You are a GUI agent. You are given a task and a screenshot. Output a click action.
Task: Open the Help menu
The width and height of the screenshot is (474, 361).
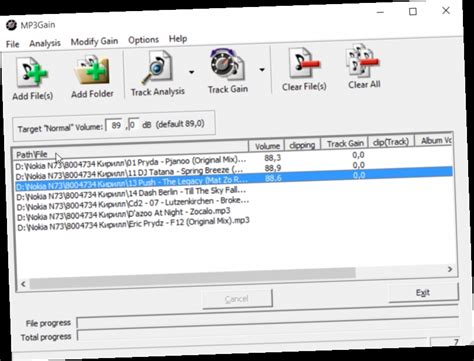[x=178, y=39]
